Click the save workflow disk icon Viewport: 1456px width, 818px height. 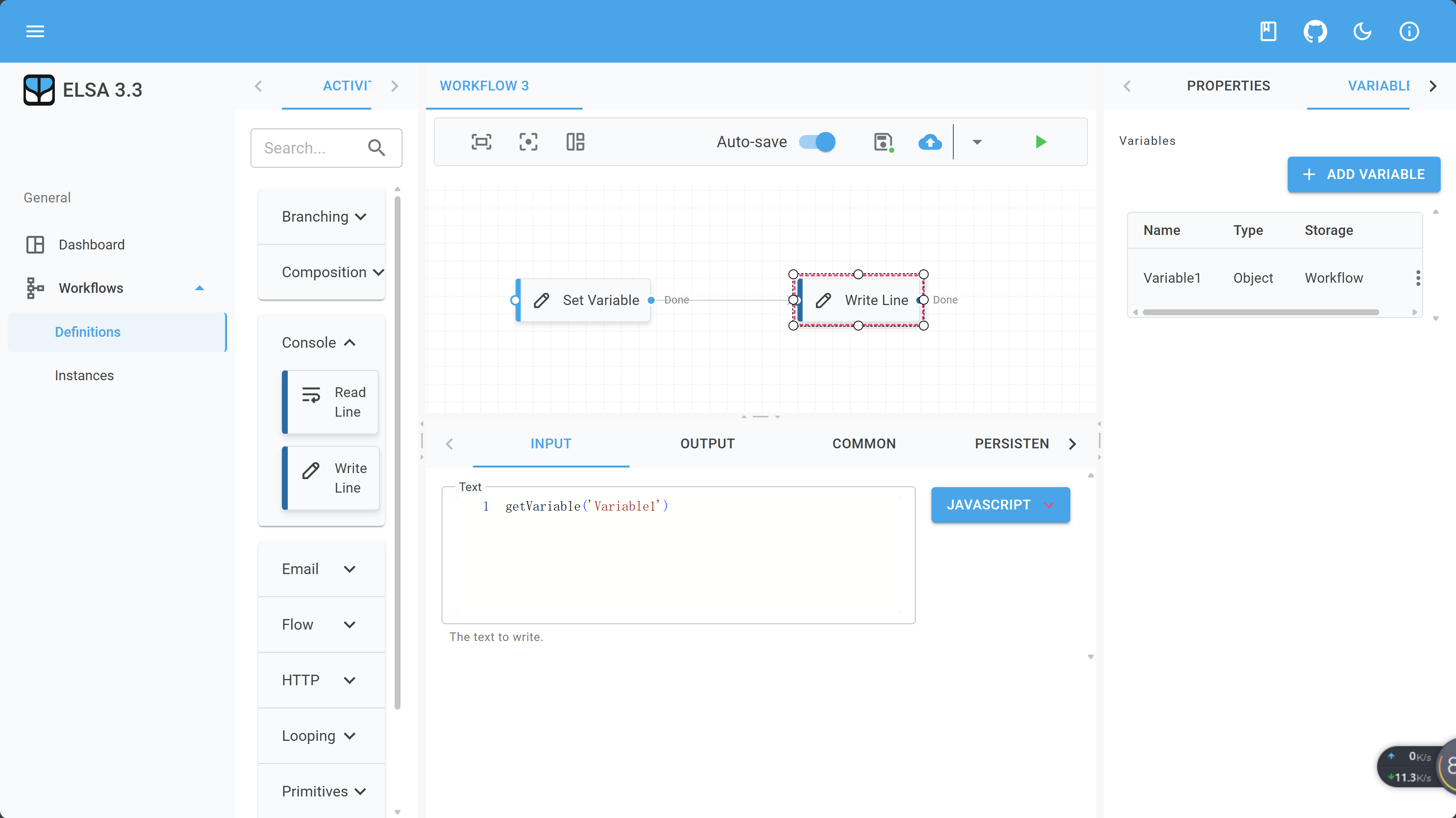coord(883,141)
